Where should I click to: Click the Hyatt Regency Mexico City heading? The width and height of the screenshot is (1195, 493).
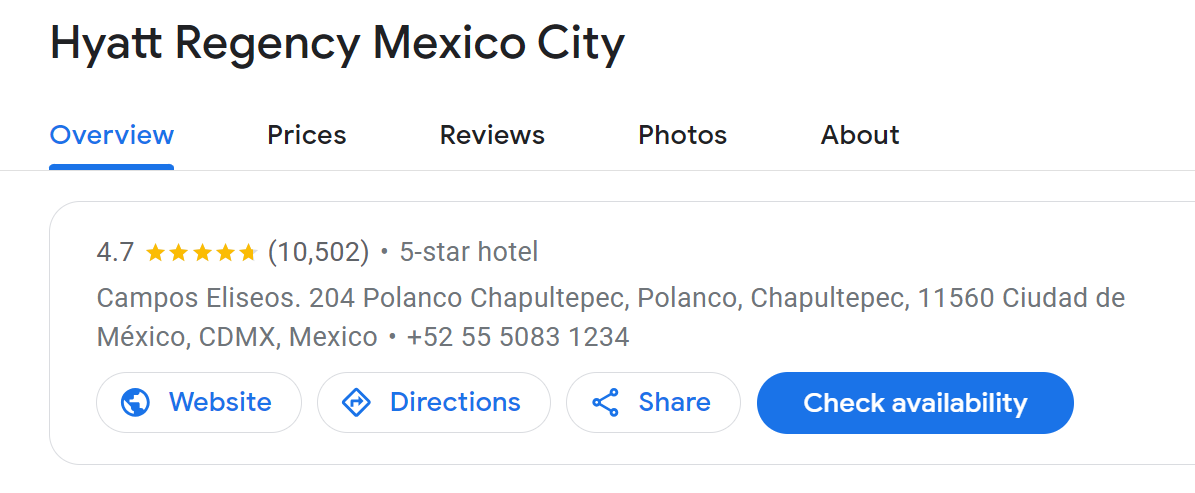tap(337, 46)
